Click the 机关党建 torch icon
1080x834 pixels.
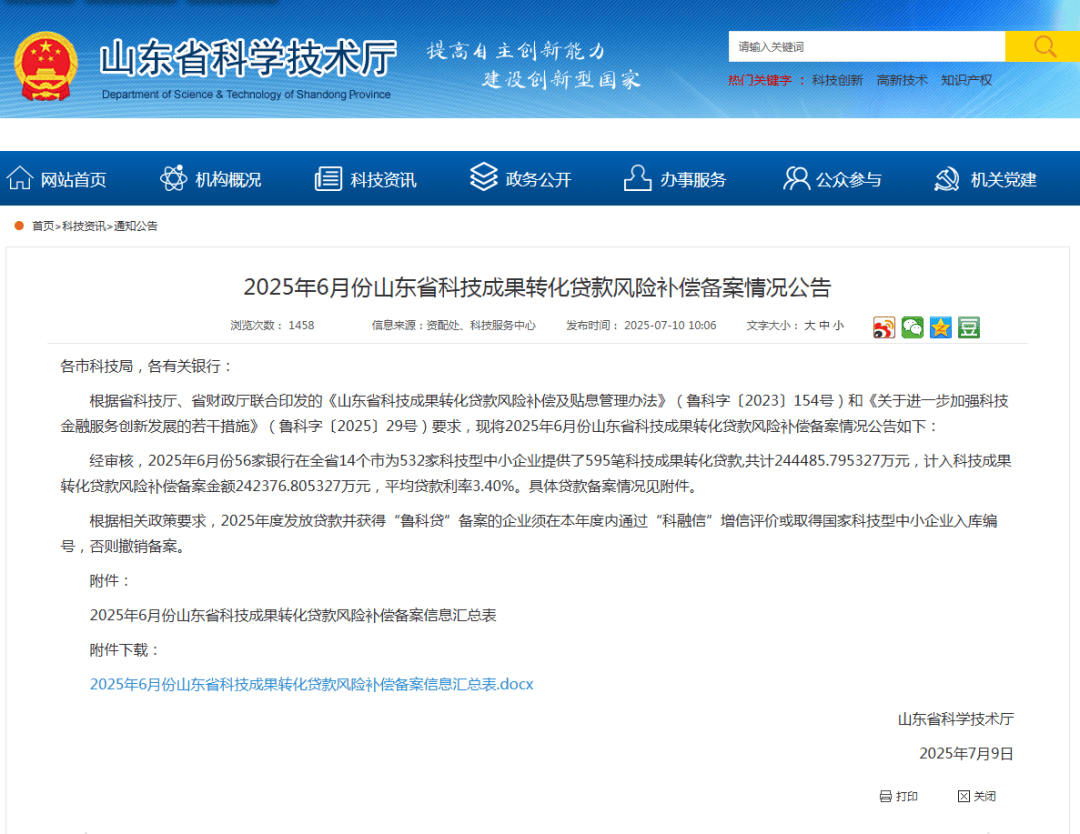[x=945, y=177]
